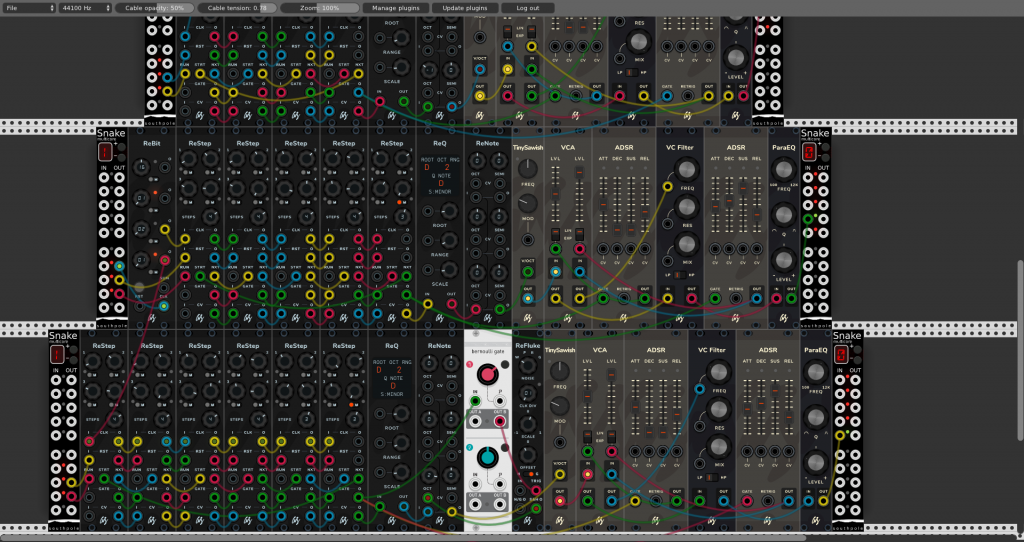Viewport: 1024px width, 542px height.
Task: Click bottom-row VC Filter MIX knob
Action: (x=718, y=447)
